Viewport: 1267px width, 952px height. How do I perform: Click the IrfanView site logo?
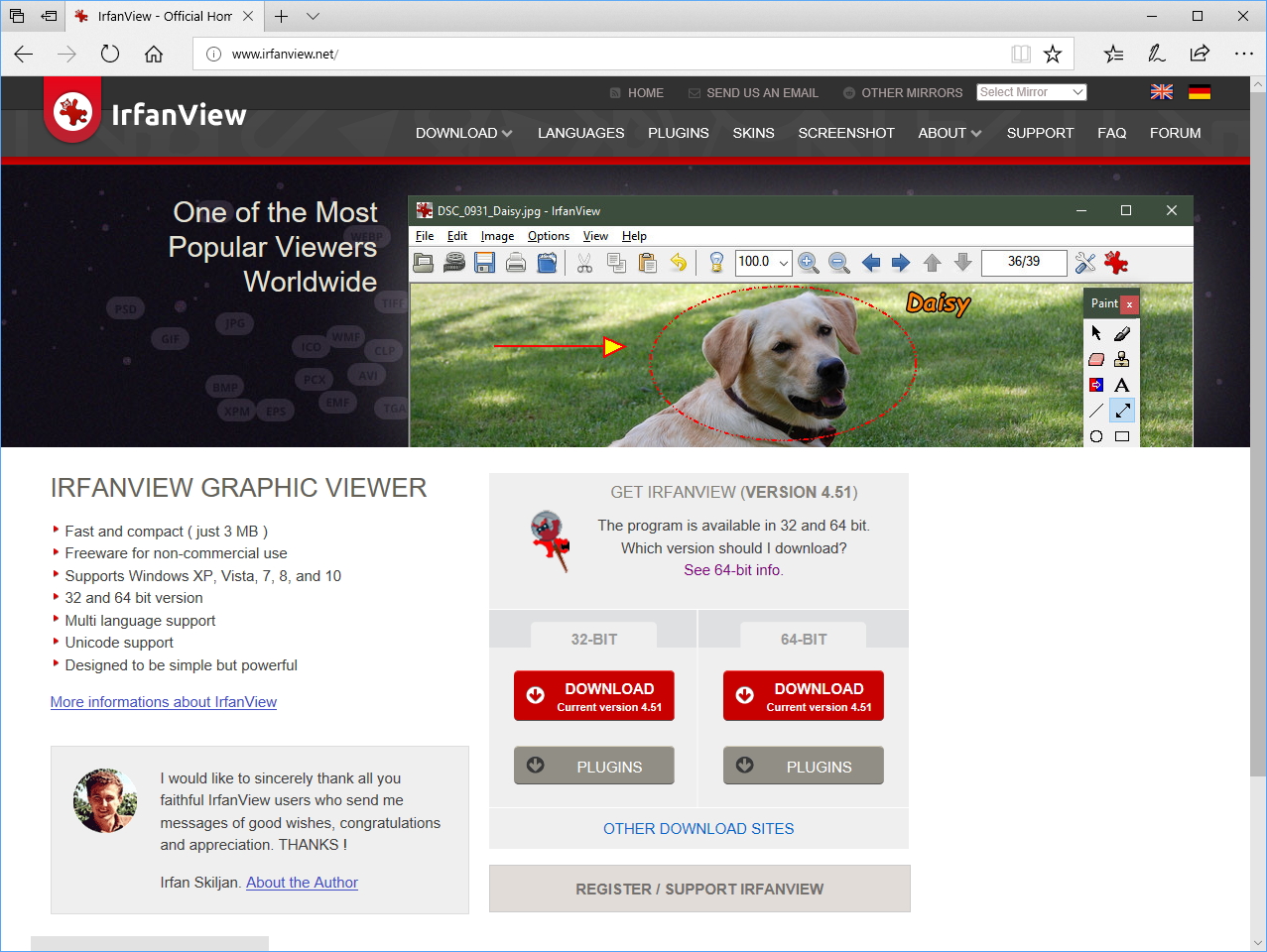[146, 113]
